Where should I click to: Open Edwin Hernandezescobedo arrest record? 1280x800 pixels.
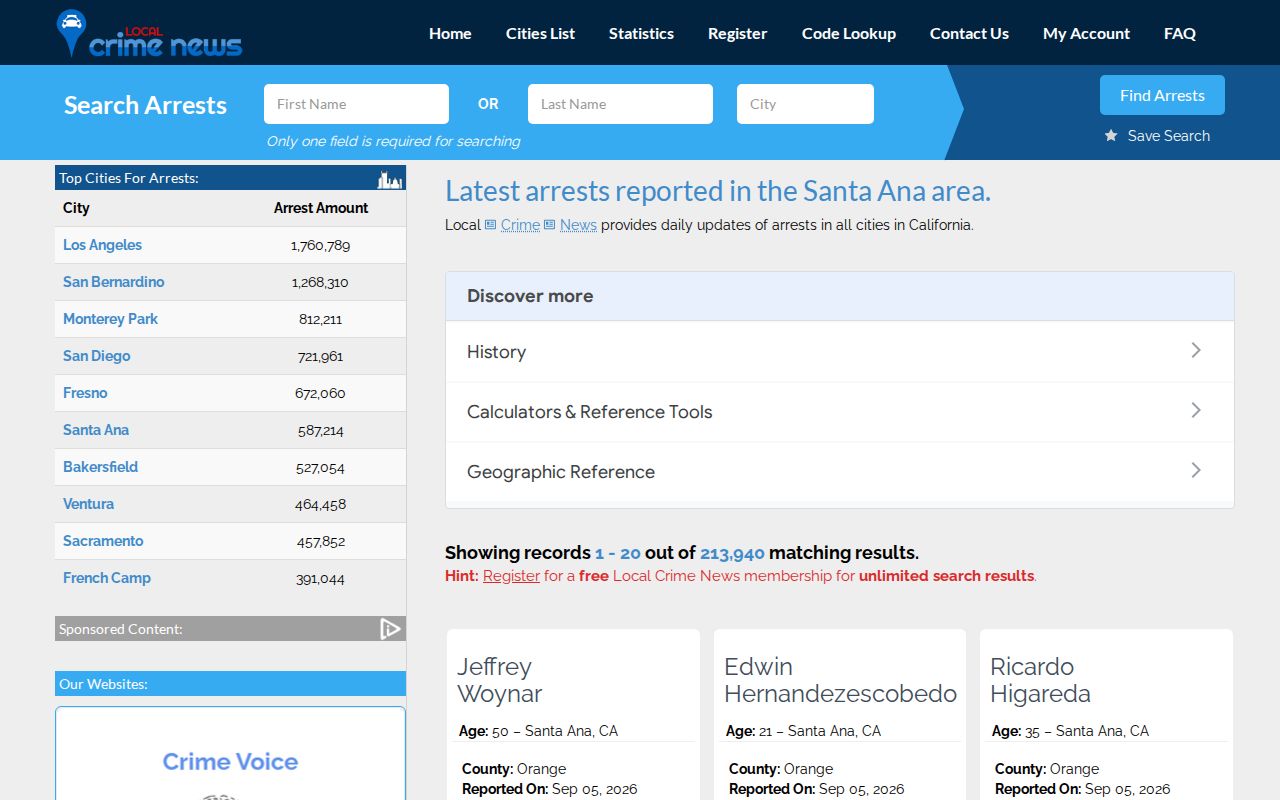coord(840,680)
